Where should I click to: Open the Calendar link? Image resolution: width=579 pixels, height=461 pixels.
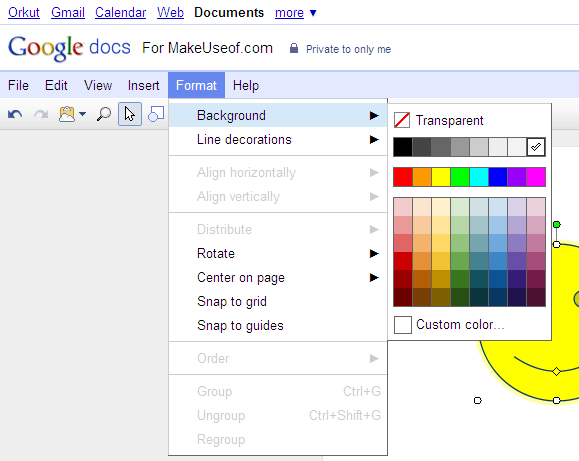pos(120,13)
